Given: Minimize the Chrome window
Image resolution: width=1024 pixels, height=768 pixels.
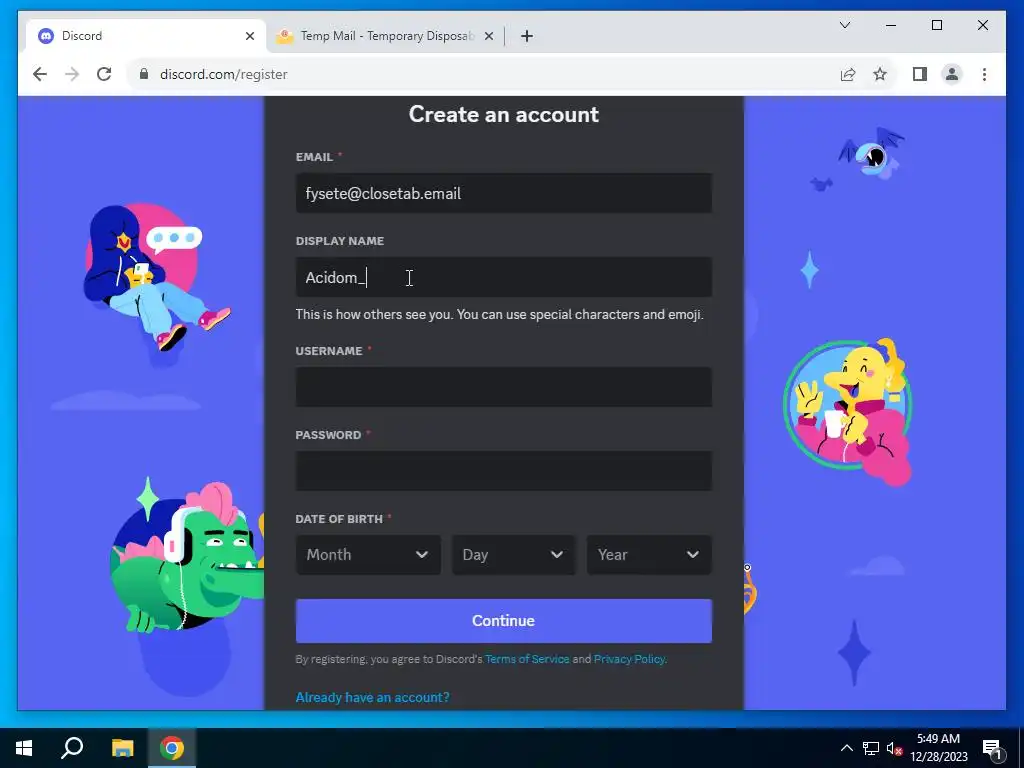Looking at the screenshot, I should click(891, 25).
